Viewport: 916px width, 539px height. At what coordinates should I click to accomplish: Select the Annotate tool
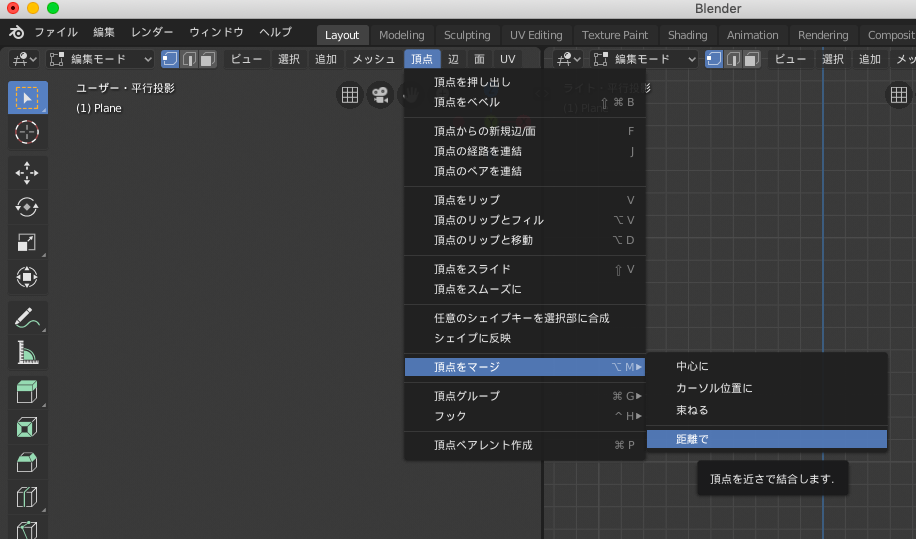click(x=27, y=318)
